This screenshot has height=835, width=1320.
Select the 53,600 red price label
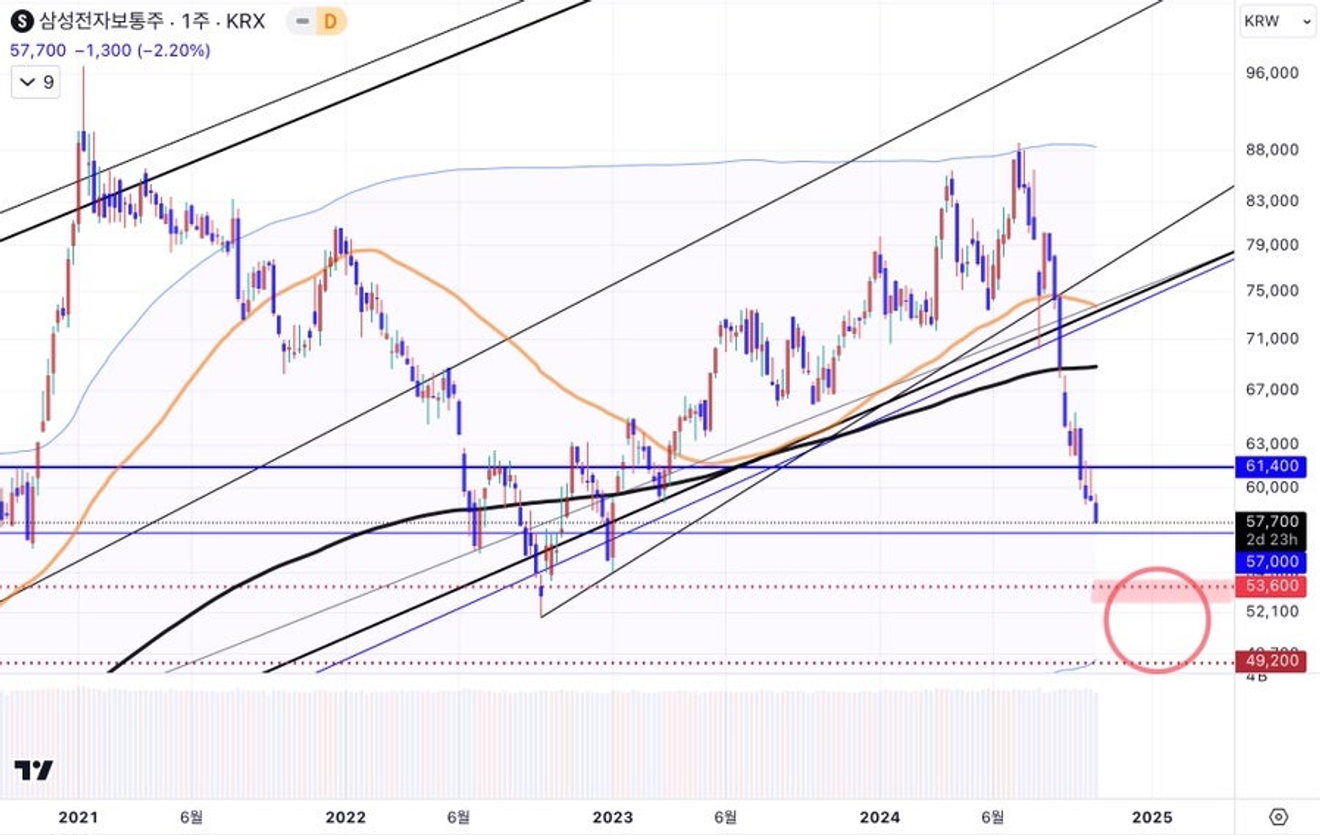[x=1271, y=585]
